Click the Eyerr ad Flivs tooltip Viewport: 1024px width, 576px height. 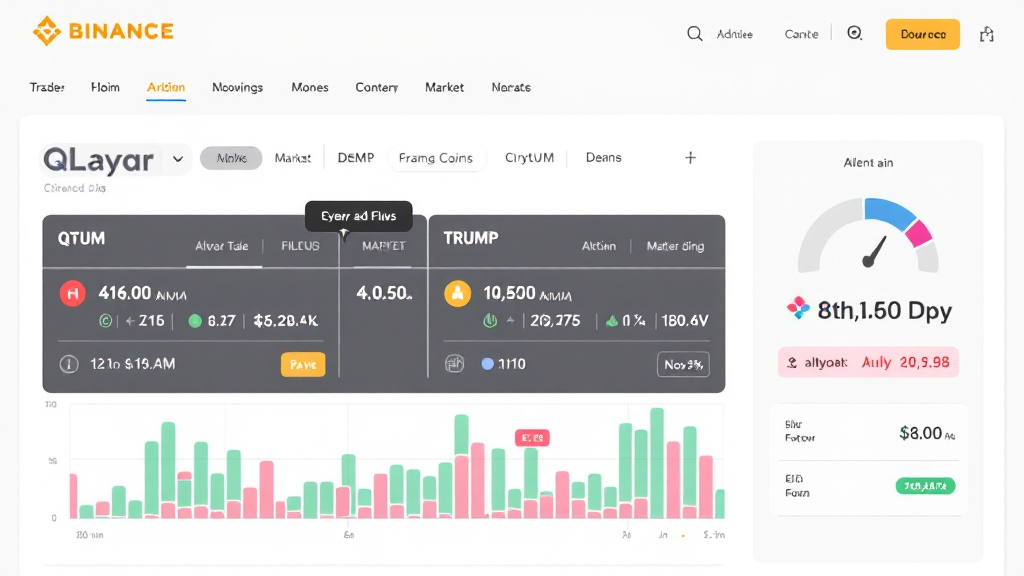pos(359,216)
